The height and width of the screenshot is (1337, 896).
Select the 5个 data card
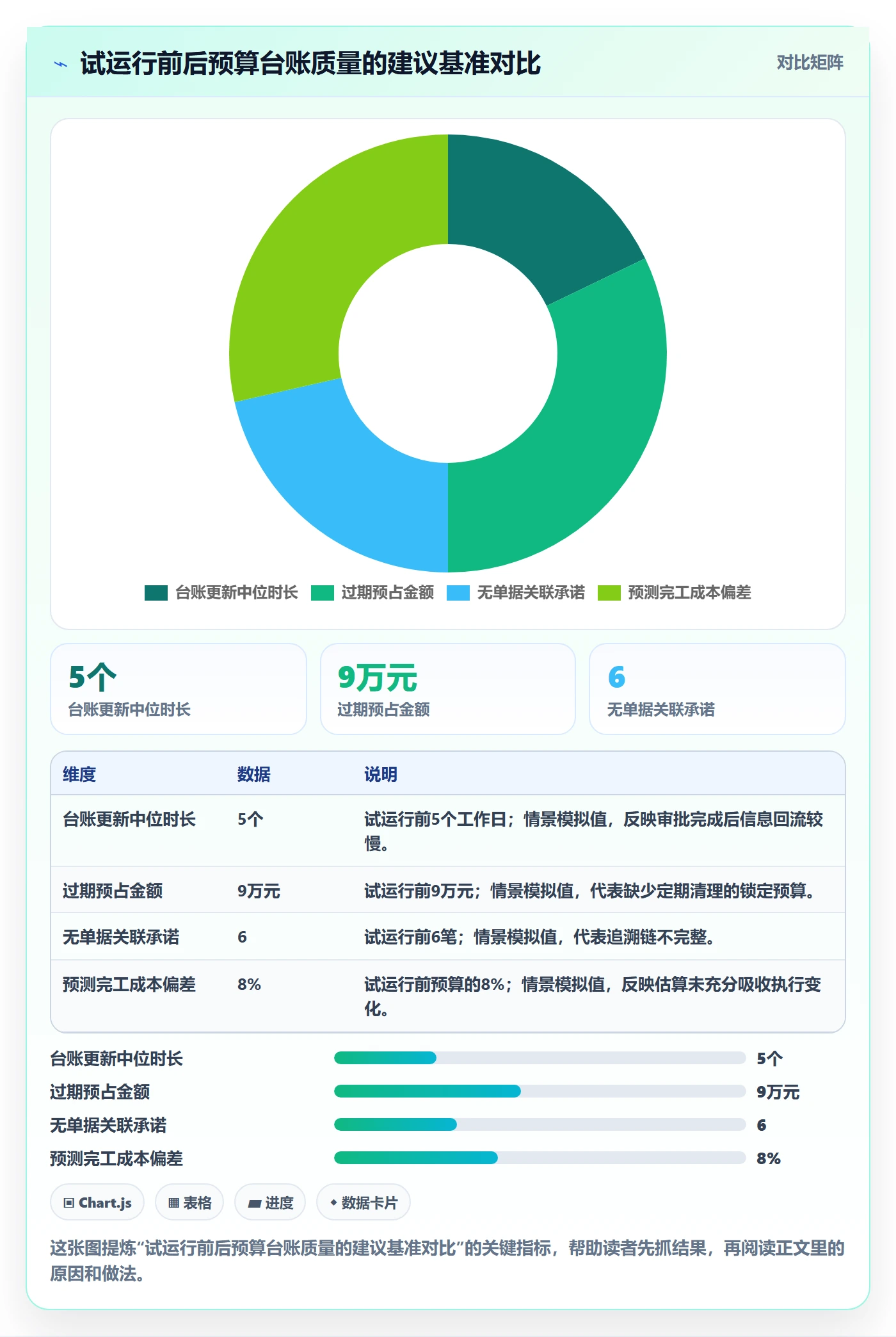pyautogui.click(x=179, y=689)
